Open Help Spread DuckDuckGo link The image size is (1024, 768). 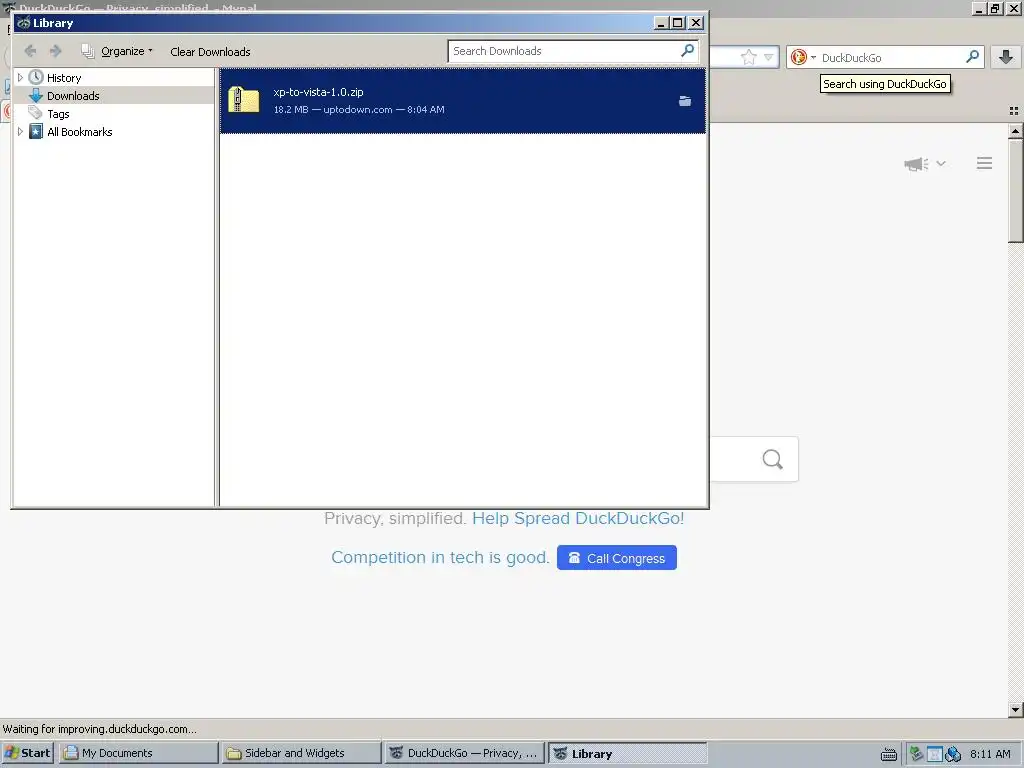[x=578, y=519]
